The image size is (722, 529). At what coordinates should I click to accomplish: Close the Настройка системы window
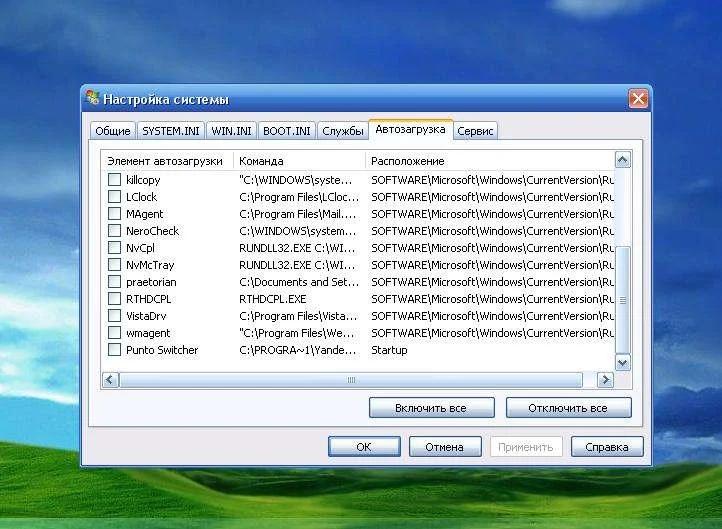[639, 98]
